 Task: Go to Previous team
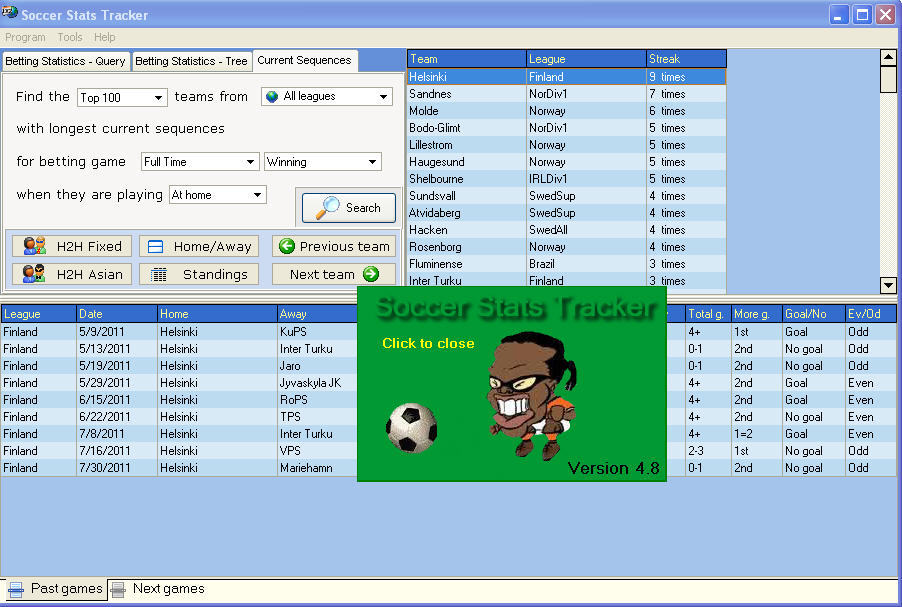point(334,246)
